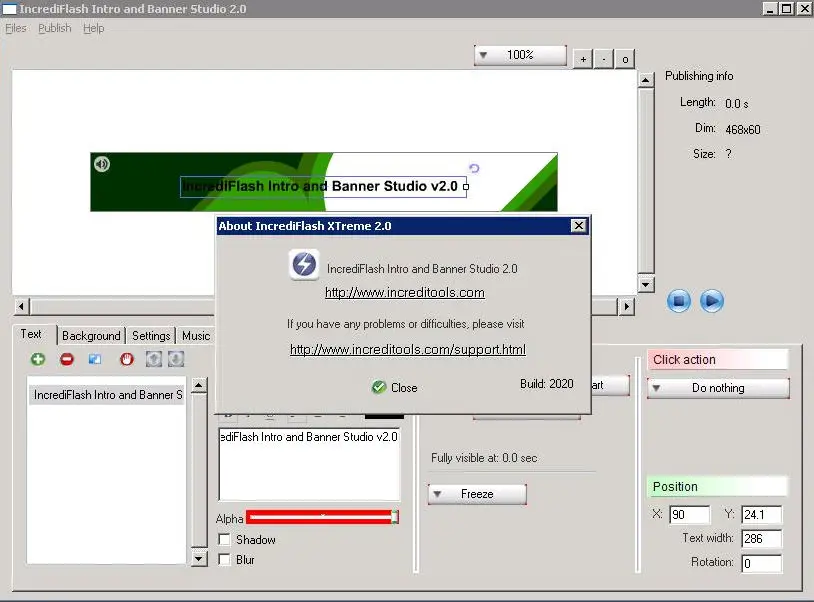Click the IncrediFlash lightning logo in About dialog
This screenshot has height=602, width=814.
point(304,265)
